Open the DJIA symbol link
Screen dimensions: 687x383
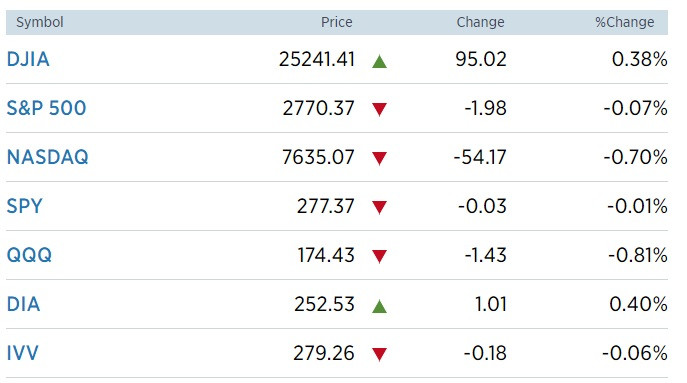28,60
